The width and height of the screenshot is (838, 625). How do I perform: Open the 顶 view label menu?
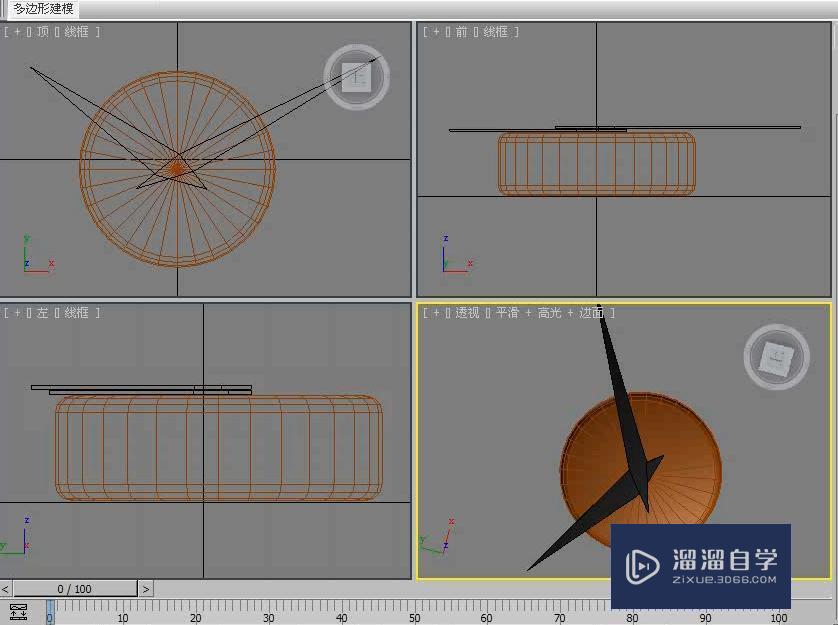pos(43,32)
